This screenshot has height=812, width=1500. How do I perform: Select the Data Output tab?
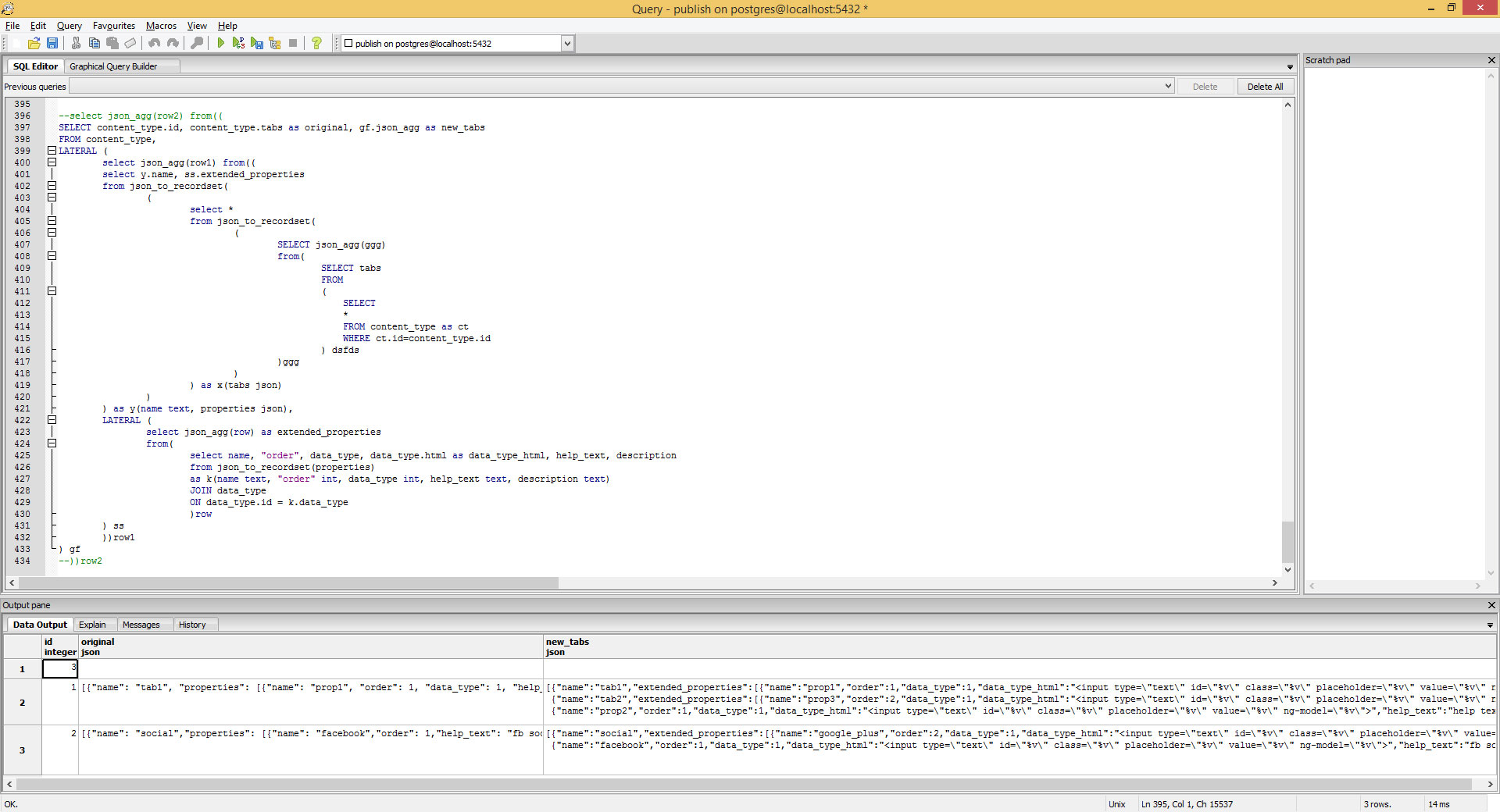click(x=40, y=625)
